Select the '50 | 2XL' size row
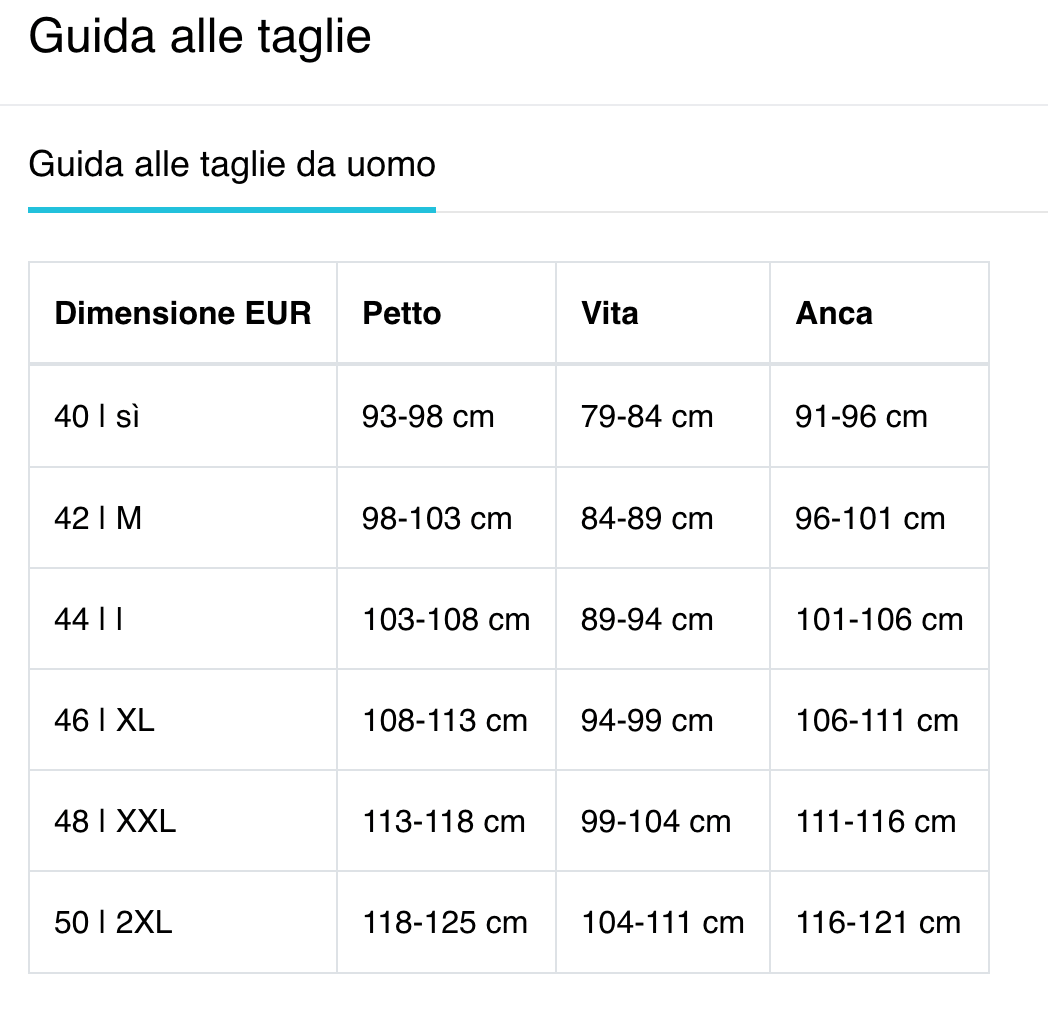 click(x=113, y=922)
